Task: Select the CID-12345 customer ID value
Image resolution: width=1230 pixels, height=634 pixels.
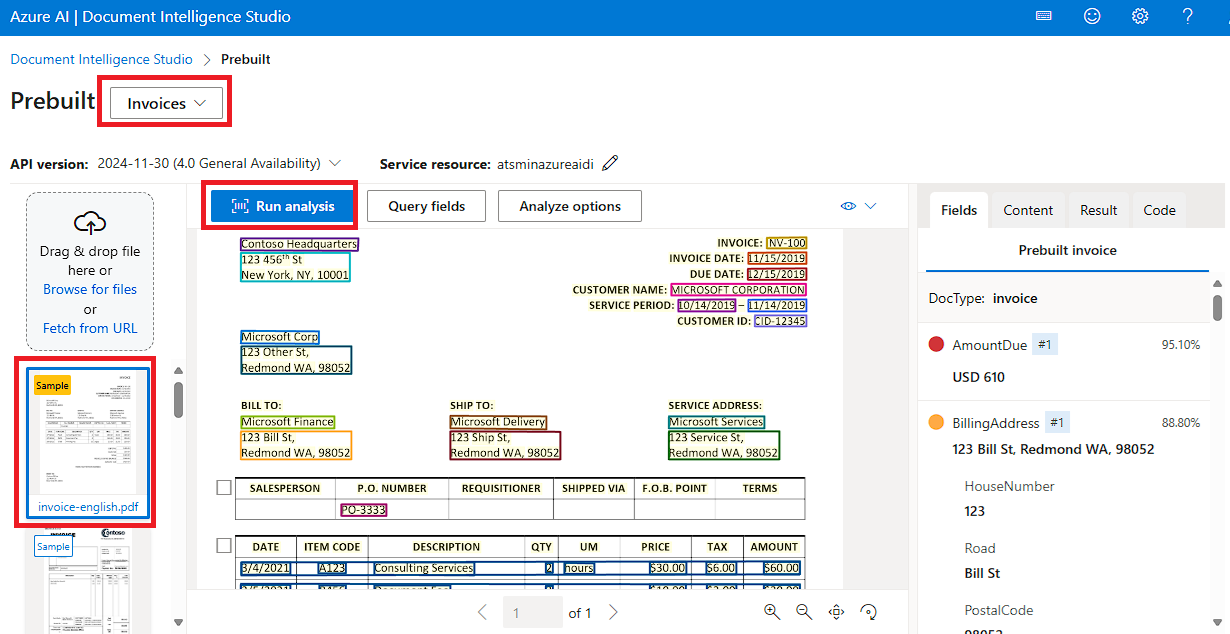Action: pos(780,321)
